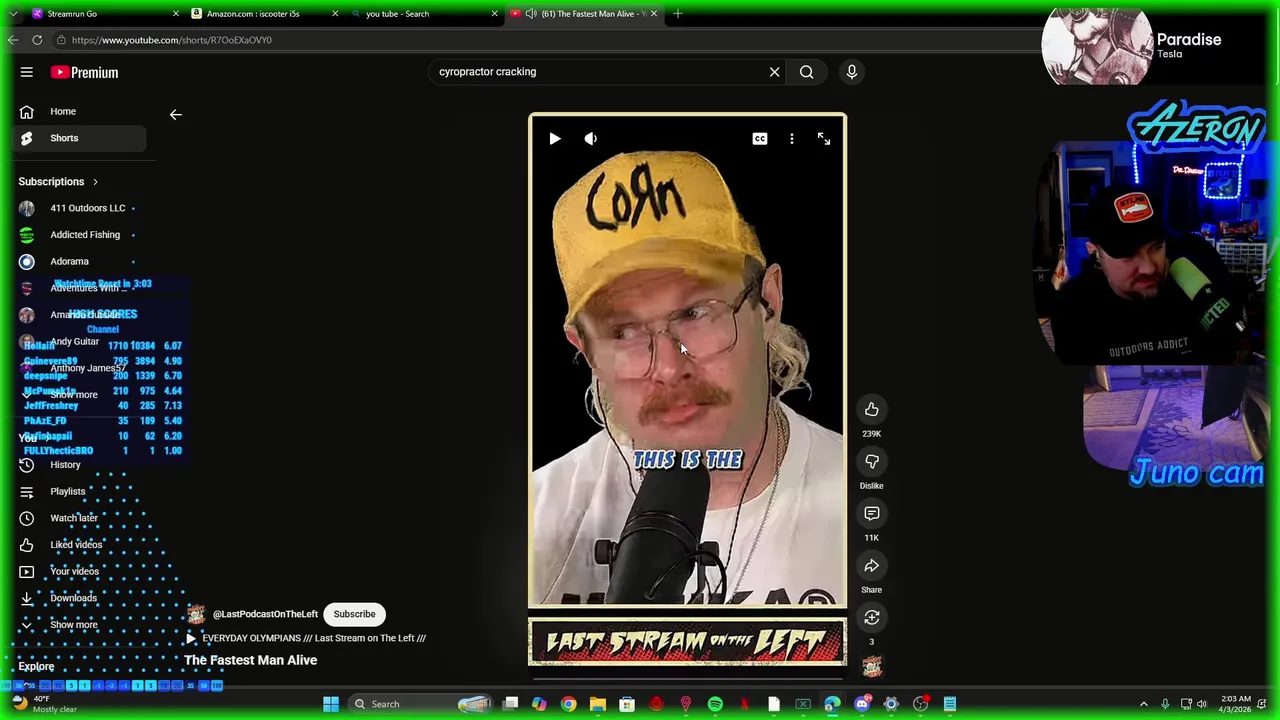
Task: Open the sound source thumbnail
Action: tap(872, 667)
